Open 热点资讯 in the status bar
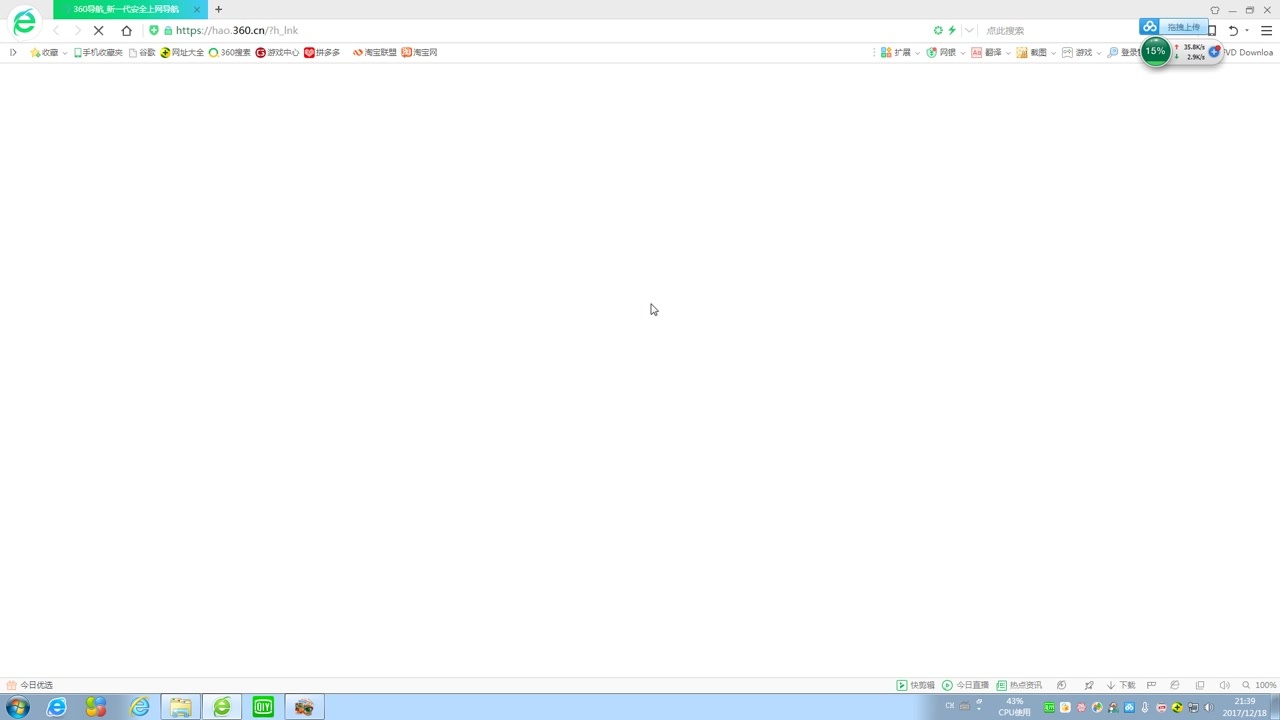The height and width of the screenshot is (720, 1280). pyautogui.click(x=1019, y=686)
